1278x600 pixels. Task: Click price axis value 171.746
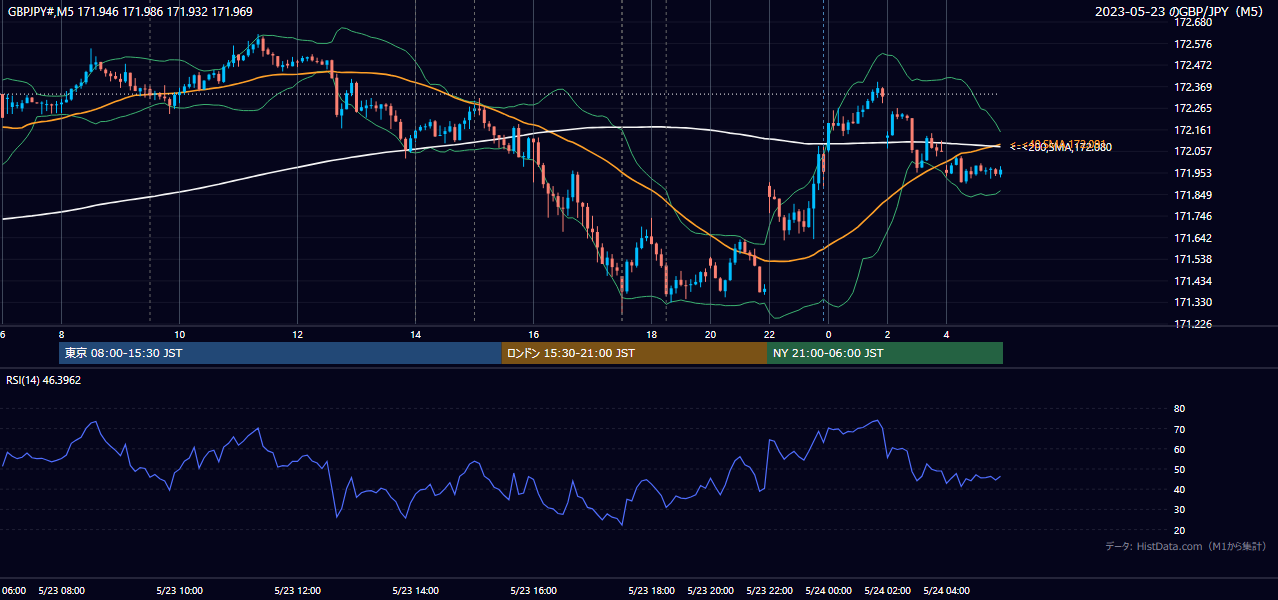1194,216
